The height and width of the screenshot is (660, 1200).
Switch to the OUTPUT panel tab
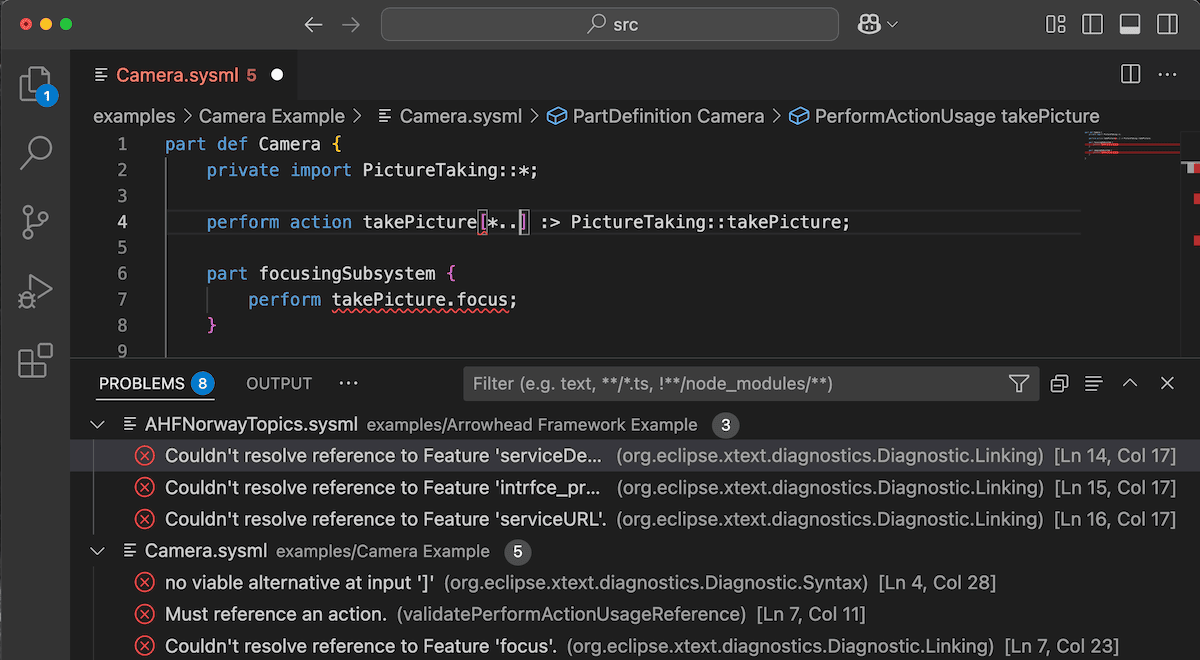[279, 383]
